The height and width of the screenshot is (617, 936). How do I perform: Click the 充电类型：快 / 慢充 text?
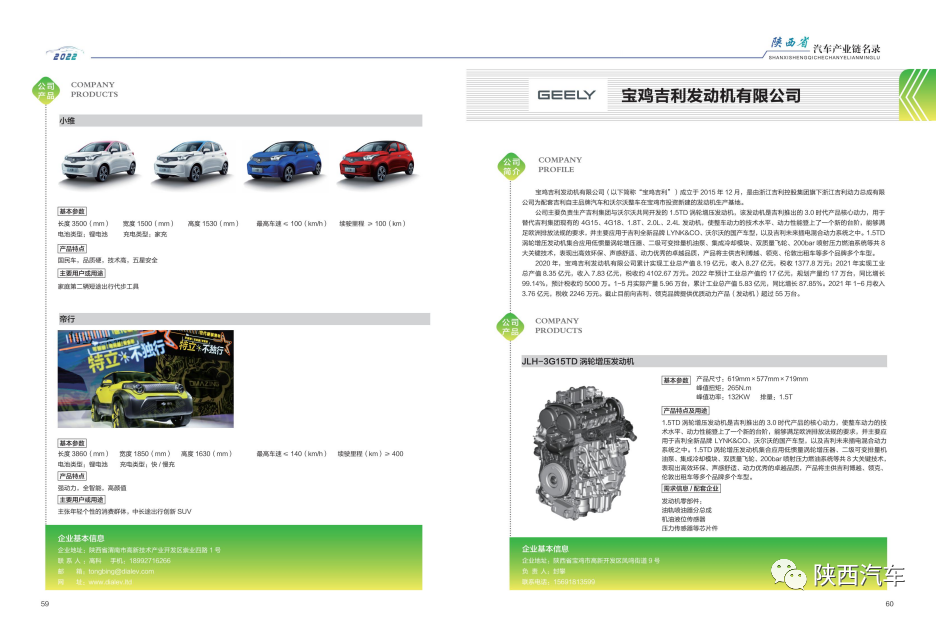[x=147, y=464]
